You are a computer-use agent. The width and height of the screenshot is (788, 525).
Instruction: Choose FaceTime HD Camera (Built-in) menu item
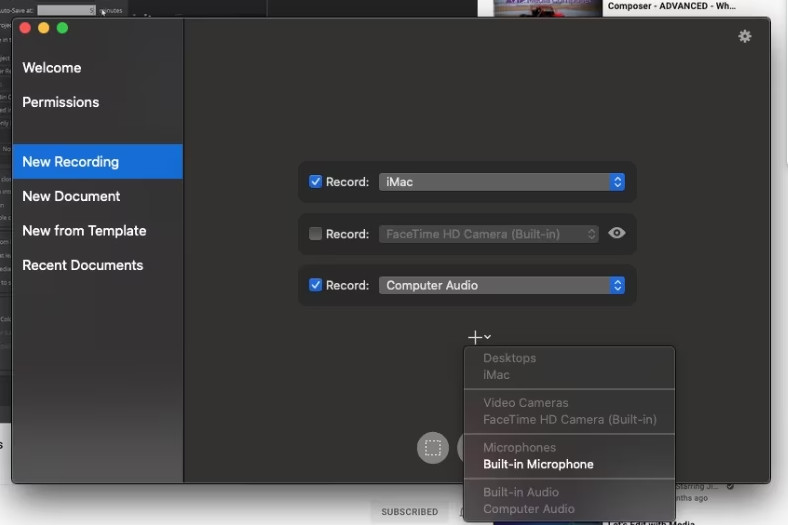tap(570, 419)
